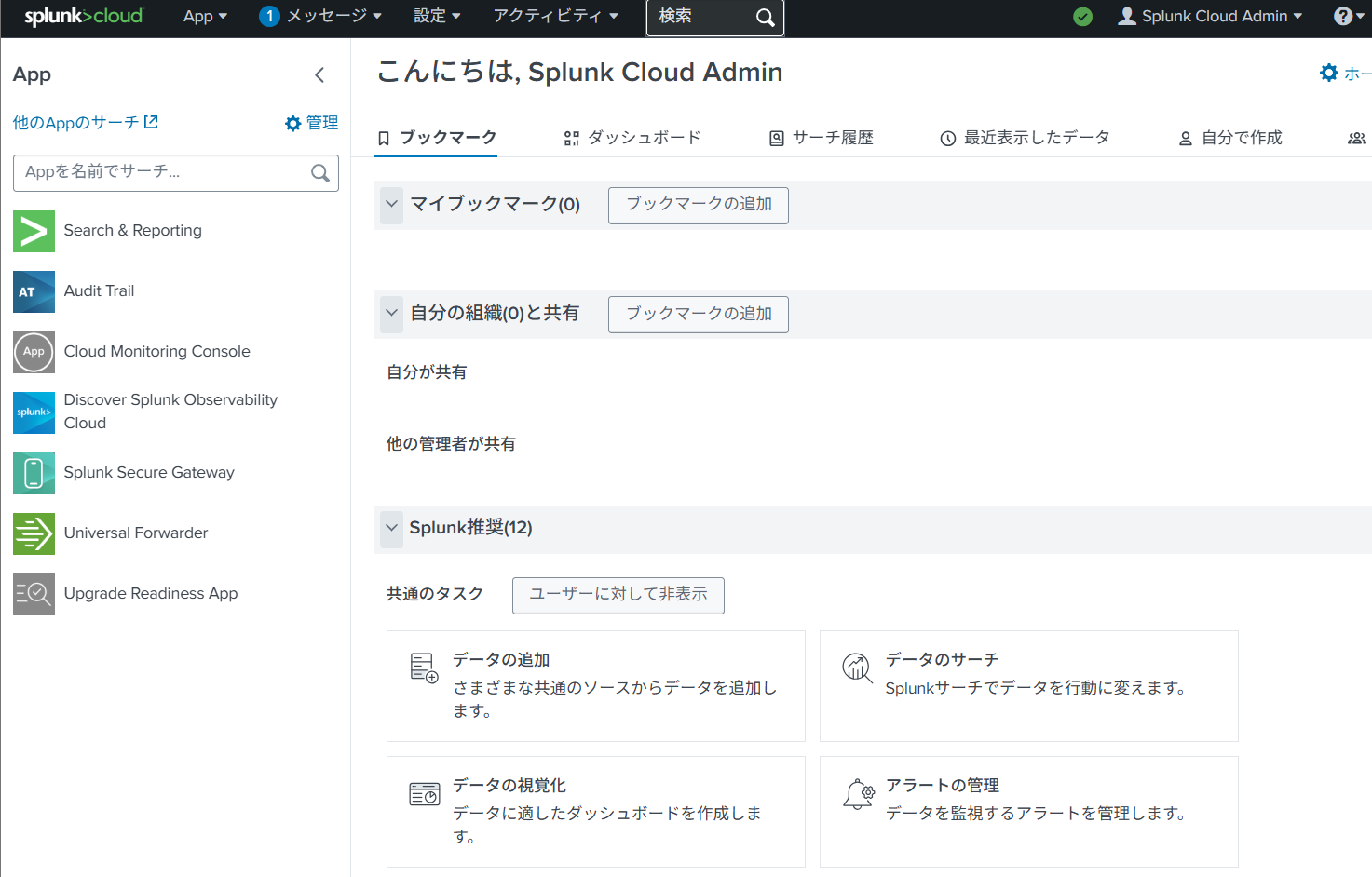Launch Splunk Secure Gateway via its icon

pyautogui.click(x=34, y=473)
